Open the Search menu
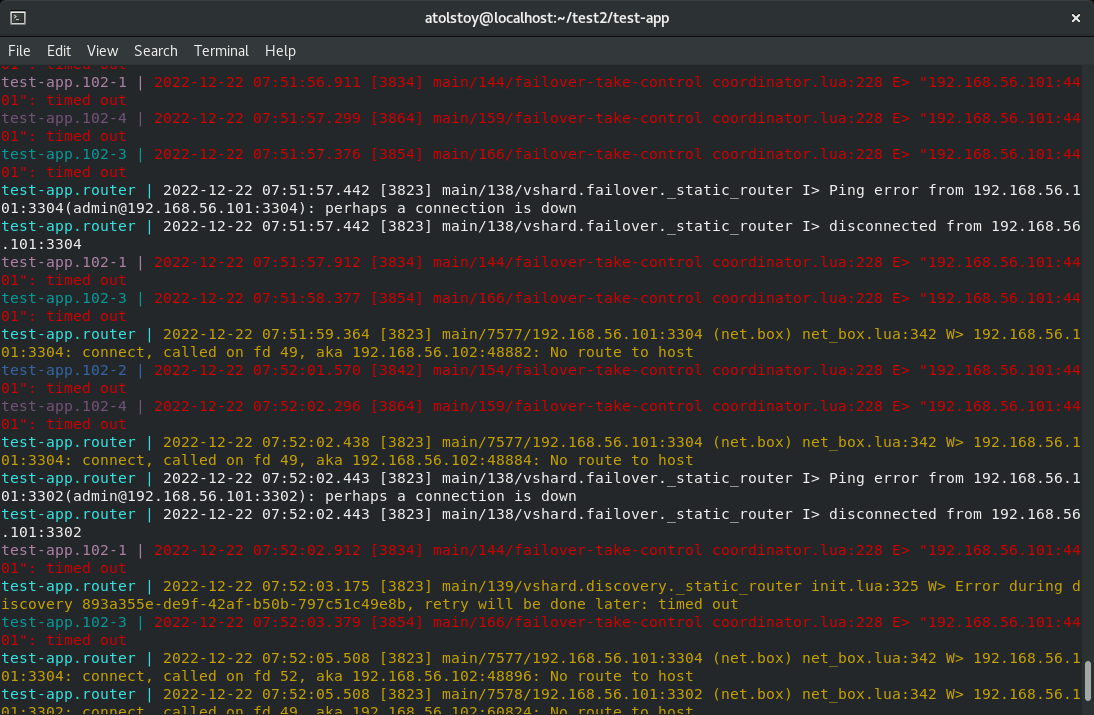Image resolution: width=1094 pixels, height=715 pixels. tap(156, 51)
